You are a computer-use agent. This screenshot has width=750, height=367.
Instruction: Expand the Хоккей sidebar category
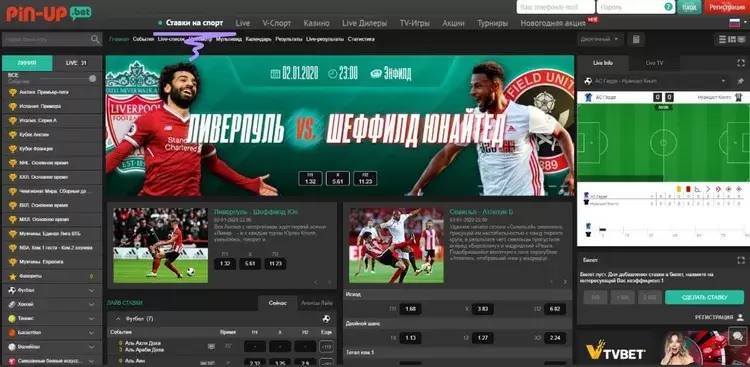tap(91, 304)
